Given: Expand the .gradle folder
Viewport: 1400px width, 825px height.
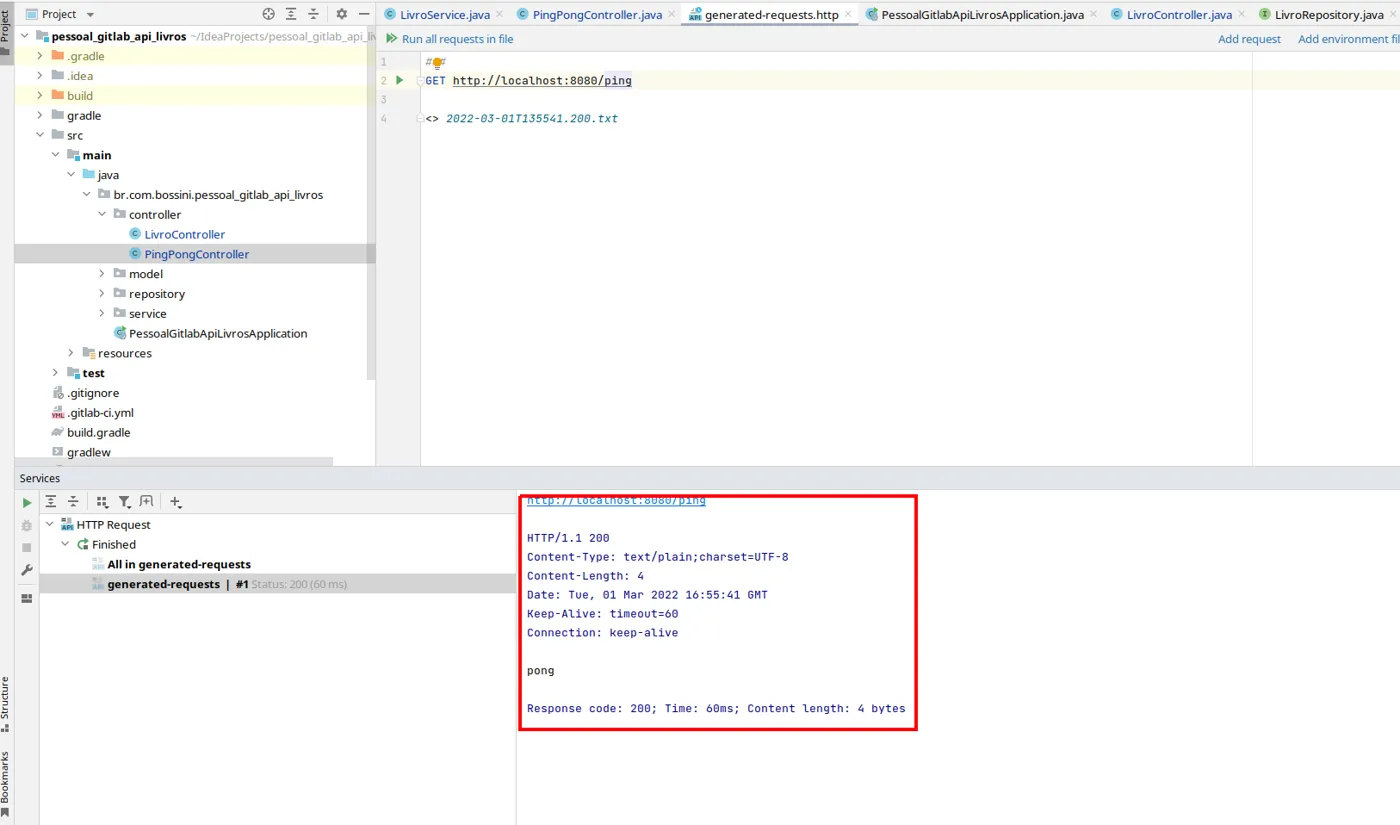Looking at the screenshot, I should click(41, 56).
